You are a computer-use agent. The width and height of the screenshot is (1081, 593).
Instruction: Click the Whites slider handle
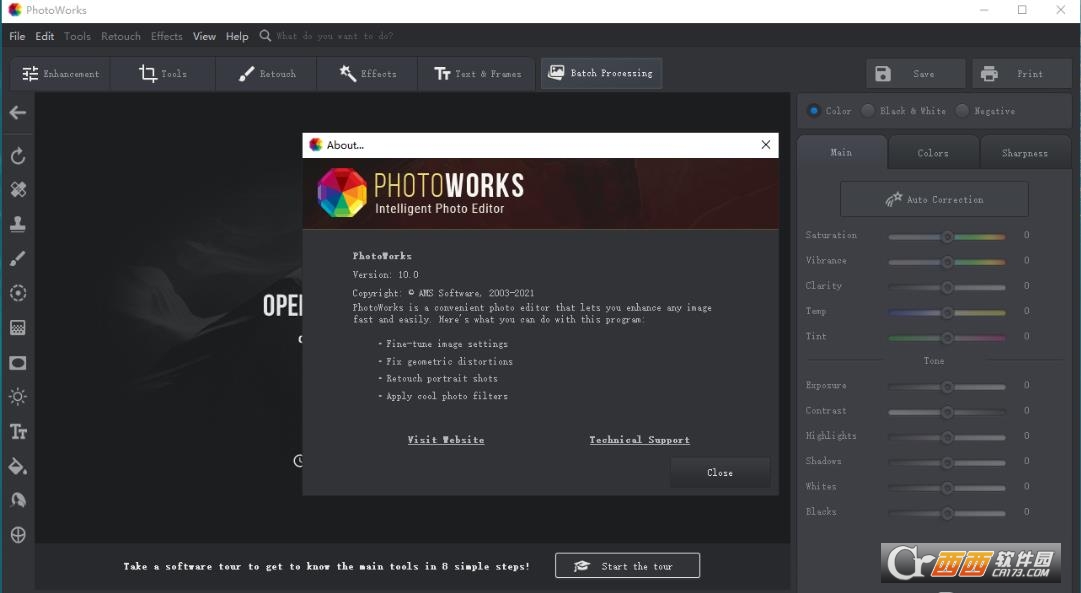[947, 488]
